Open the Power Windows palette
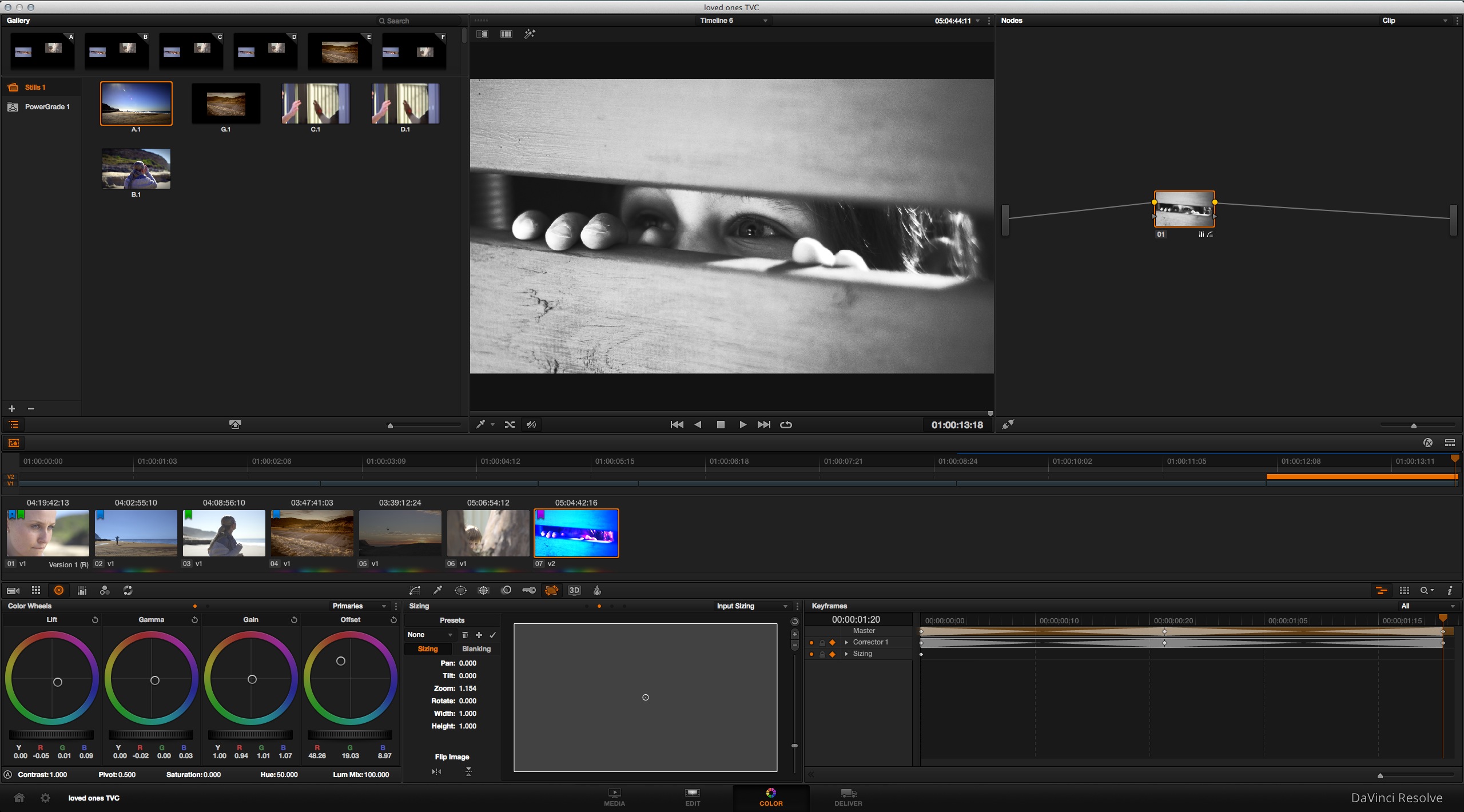 coord(460,590)
